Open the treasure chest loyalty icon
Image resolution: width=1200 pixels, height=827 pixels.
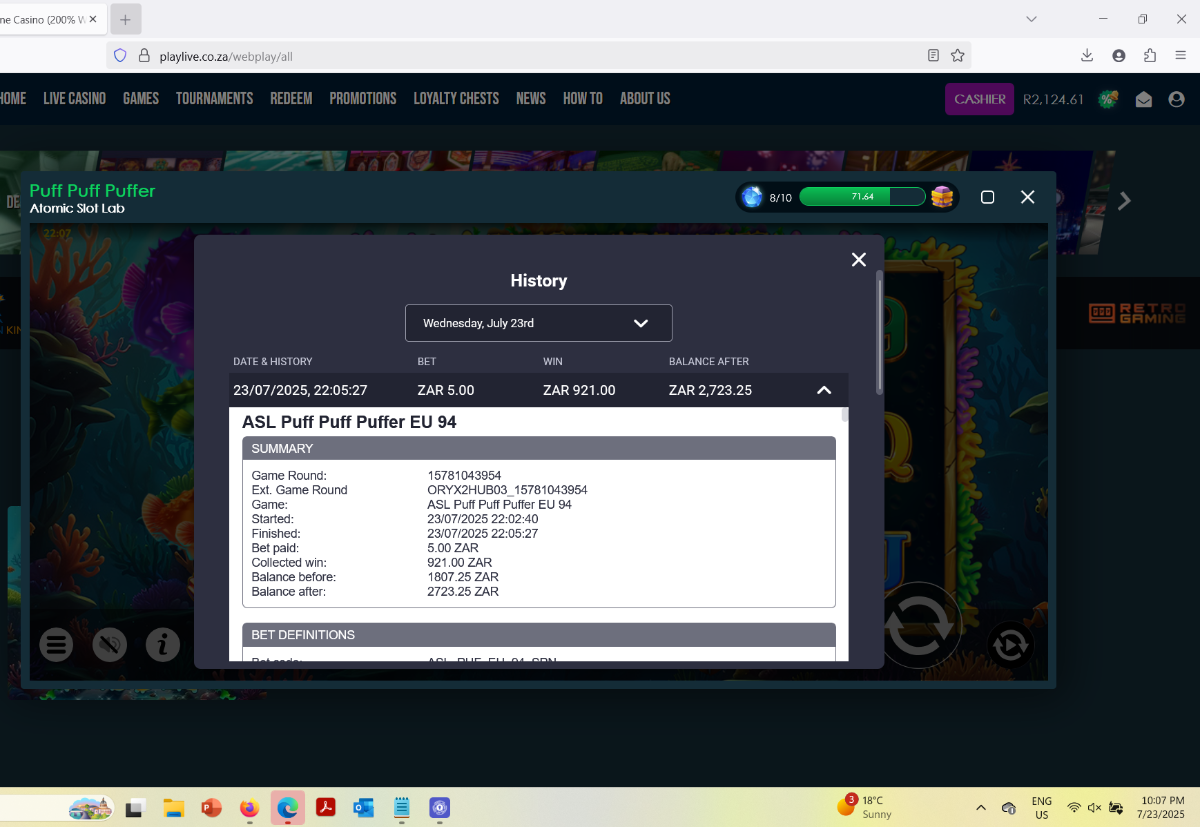pyautogui.click(x=942, y=197)
